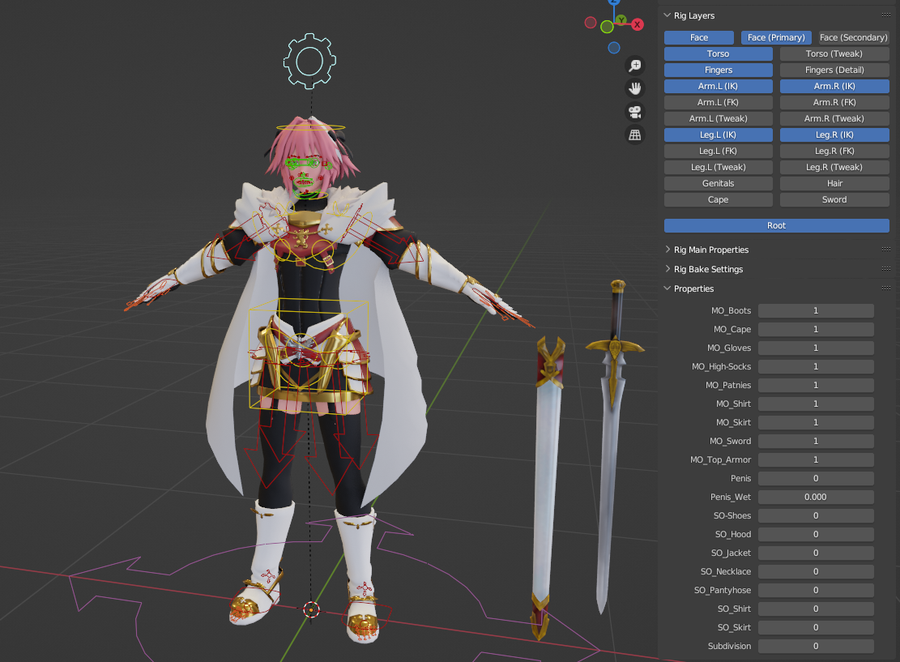Click the Fingers (Detail) layer button
Viewport: 900px width, 662px height.
point(833,69)
